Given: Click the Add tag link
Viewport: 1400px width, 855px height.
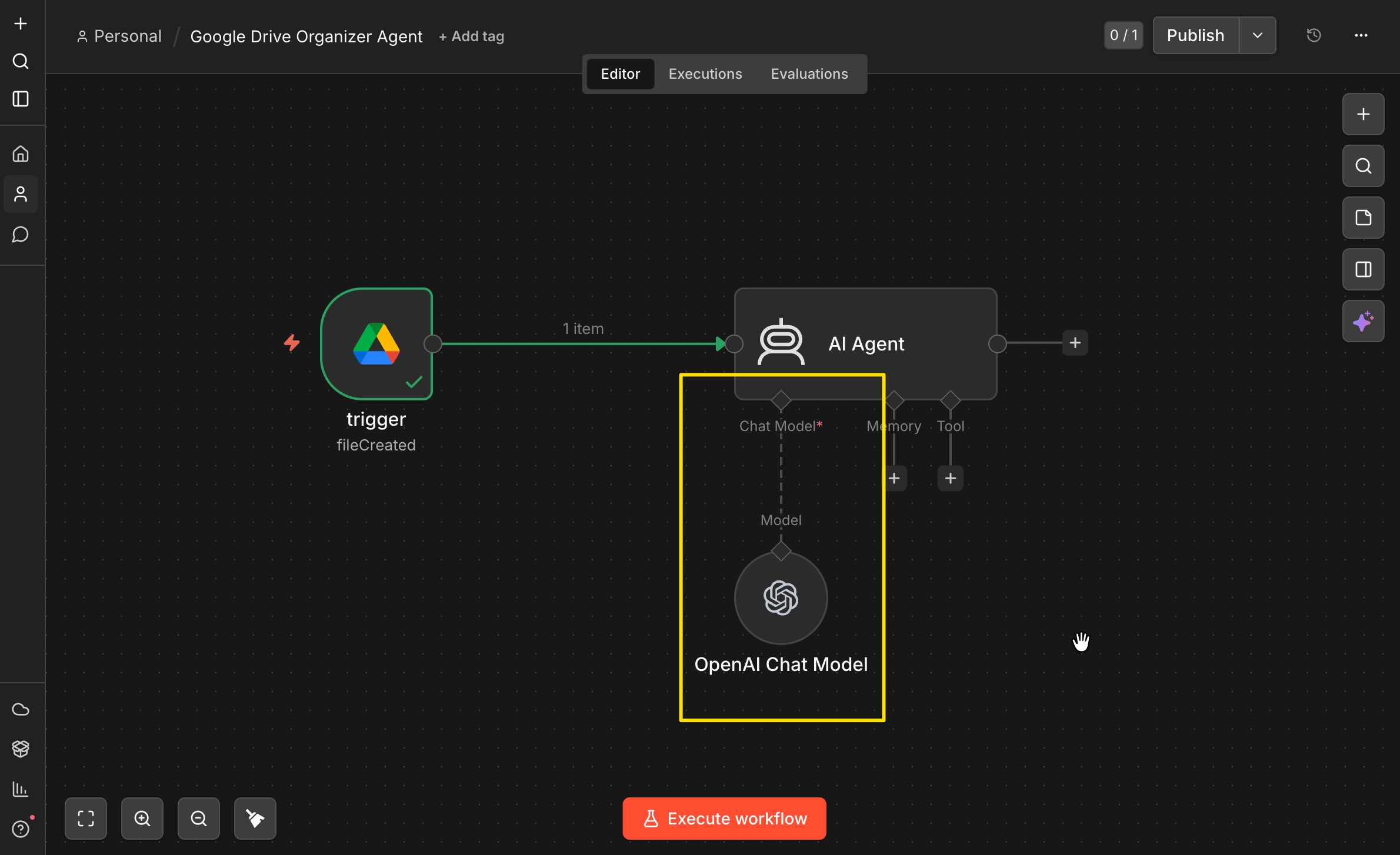Looking at the screenshot, I should [x=472, y=36].
